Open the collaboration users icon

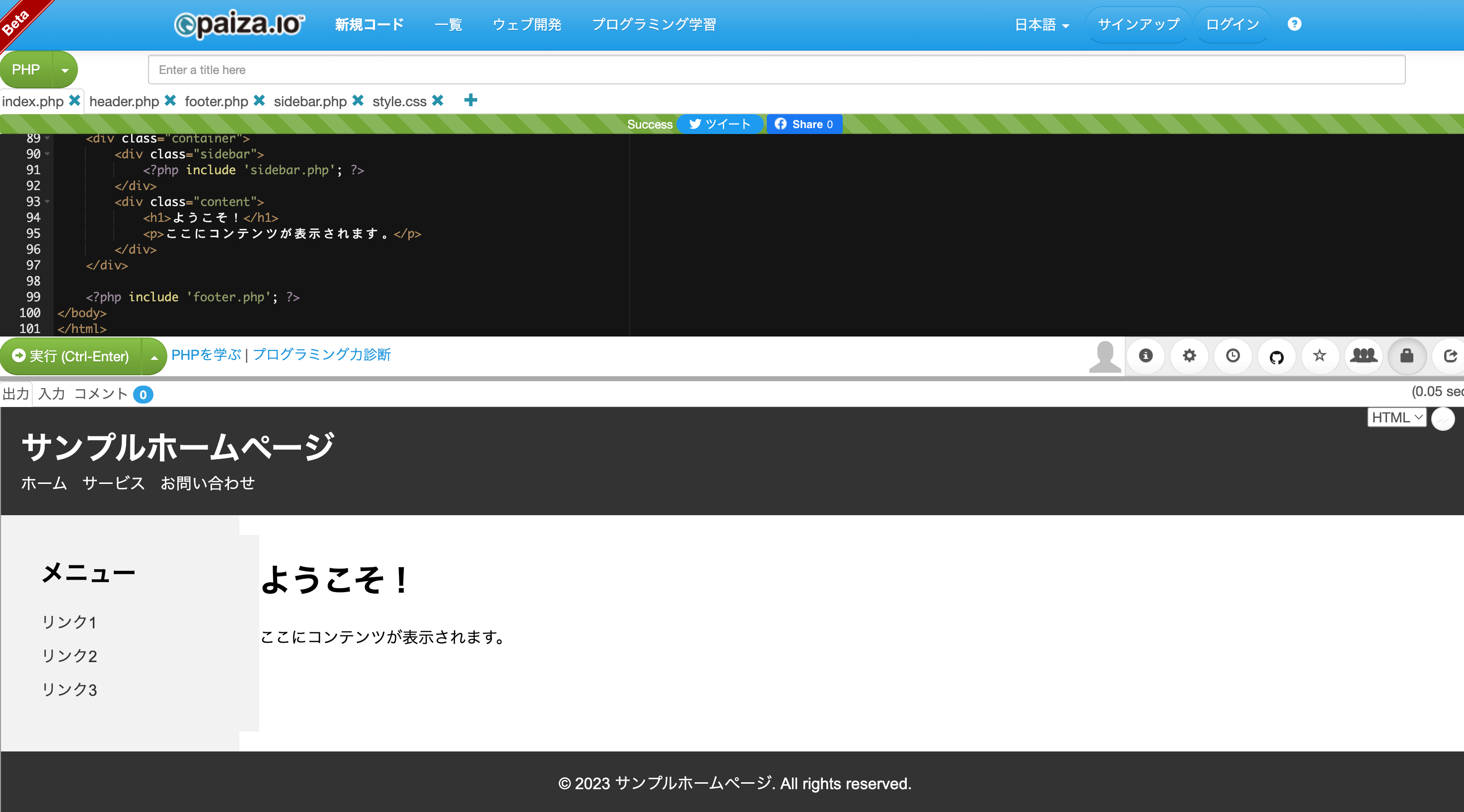click(1363, 356)
